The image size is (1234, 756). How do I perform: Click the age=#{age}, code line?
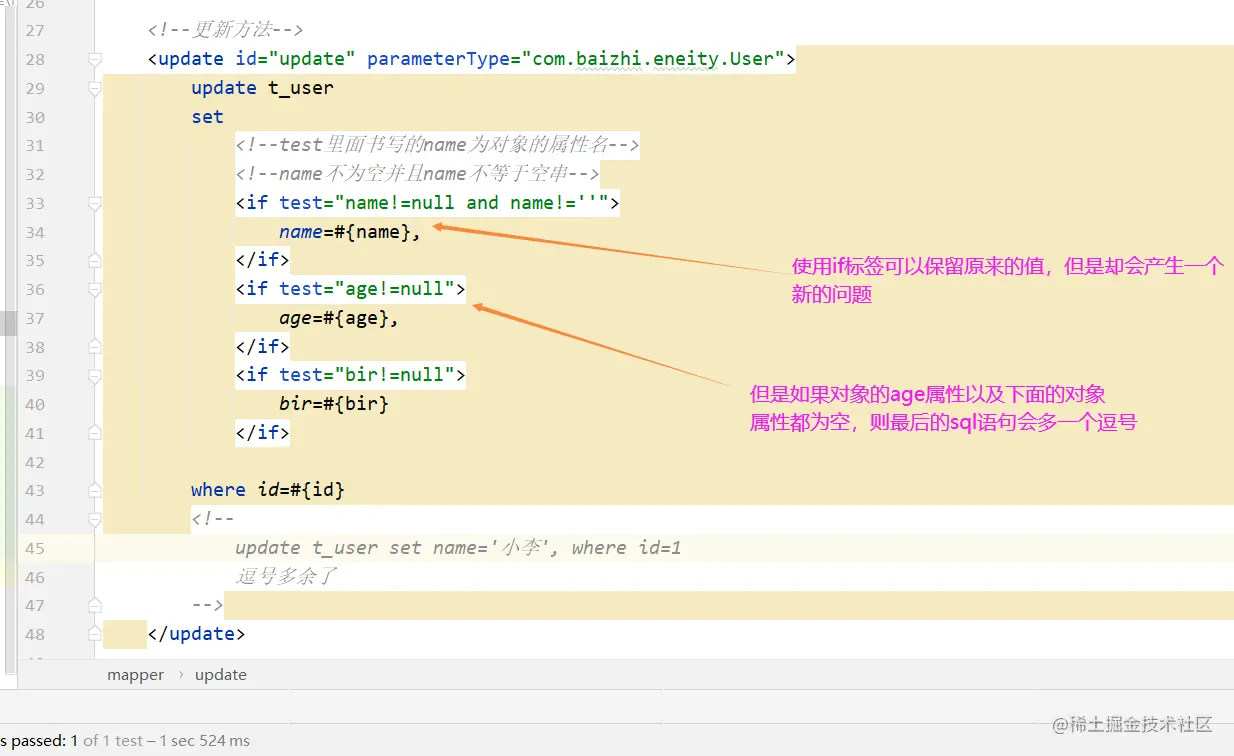[x=339, y=318]
